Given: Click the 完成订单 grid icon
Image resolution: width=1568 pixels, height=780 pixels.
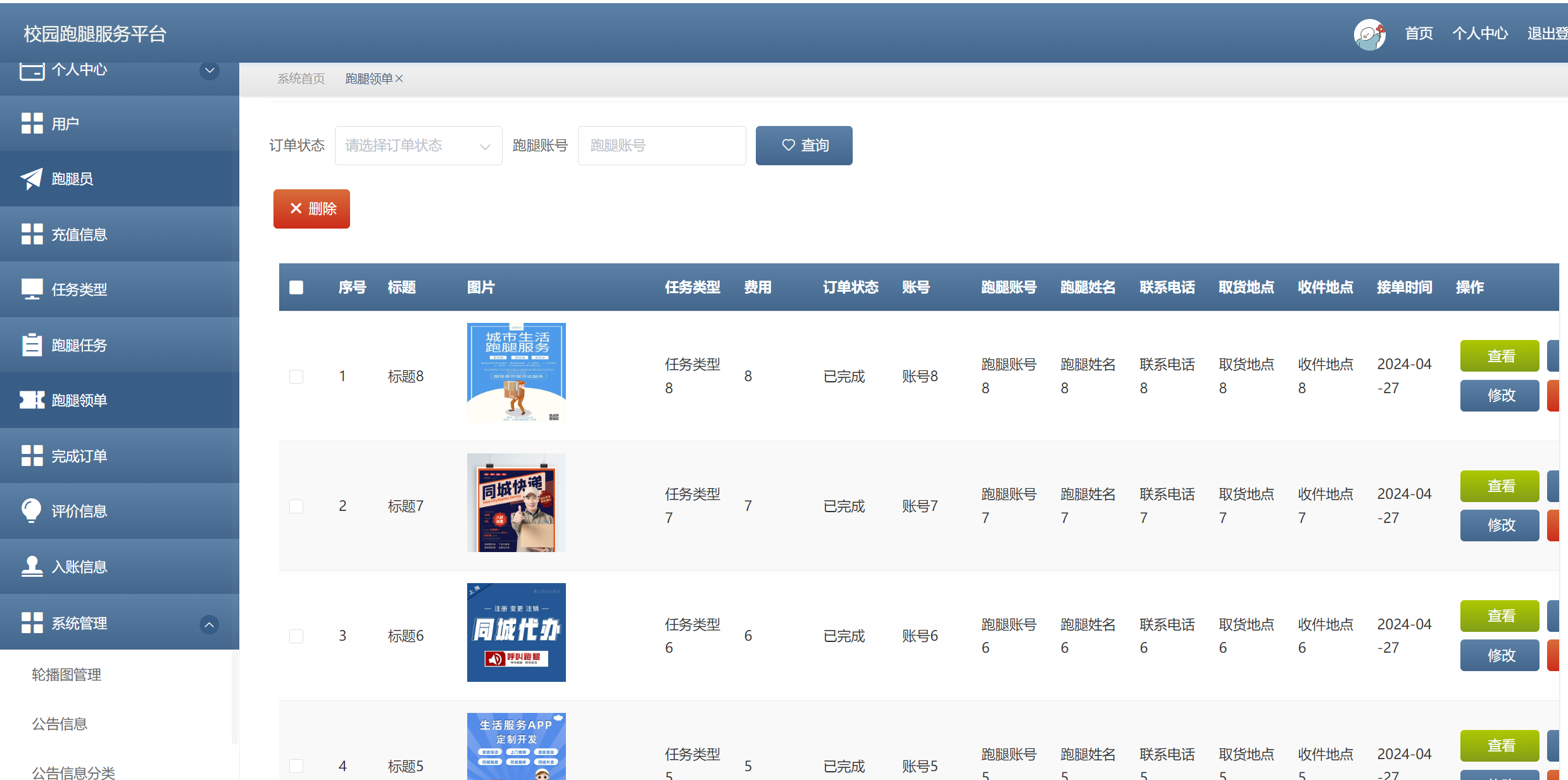Looking at the screenshot, I should click(x=32, y=456).
